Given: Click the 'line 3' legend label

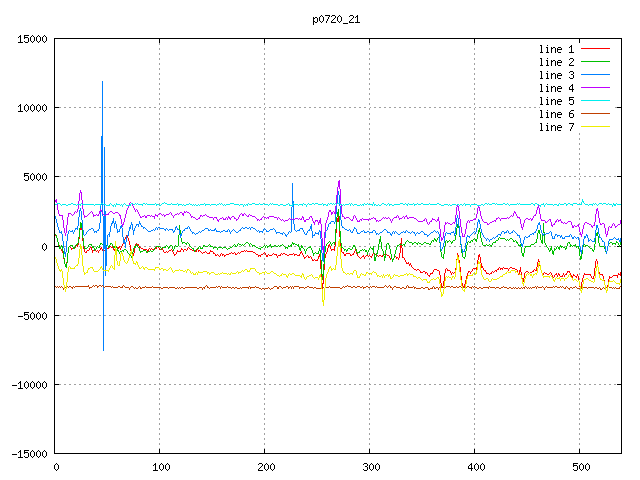Looking at the screenshot, I should pyautogui.click(x=557, y=75).
